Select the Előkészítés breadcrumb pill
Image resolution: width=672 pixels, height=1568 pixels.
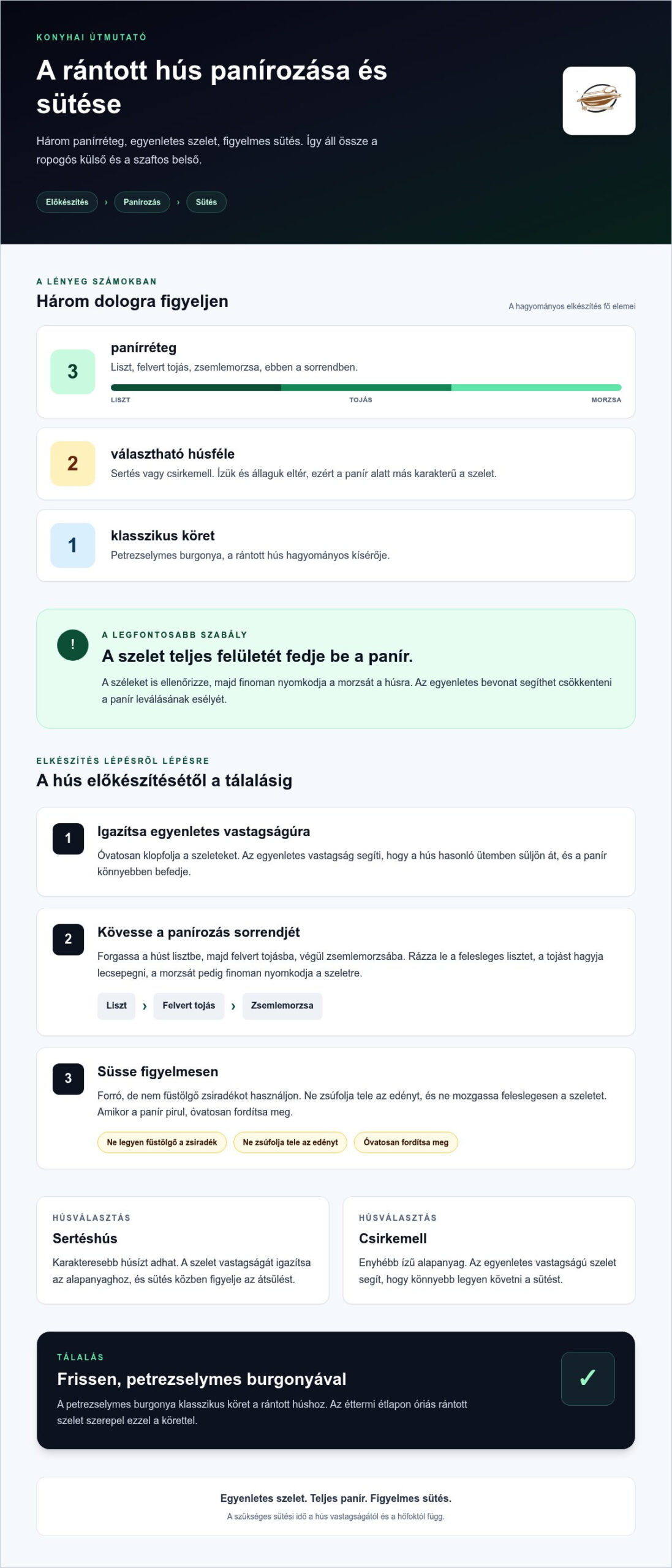(67, 202)
